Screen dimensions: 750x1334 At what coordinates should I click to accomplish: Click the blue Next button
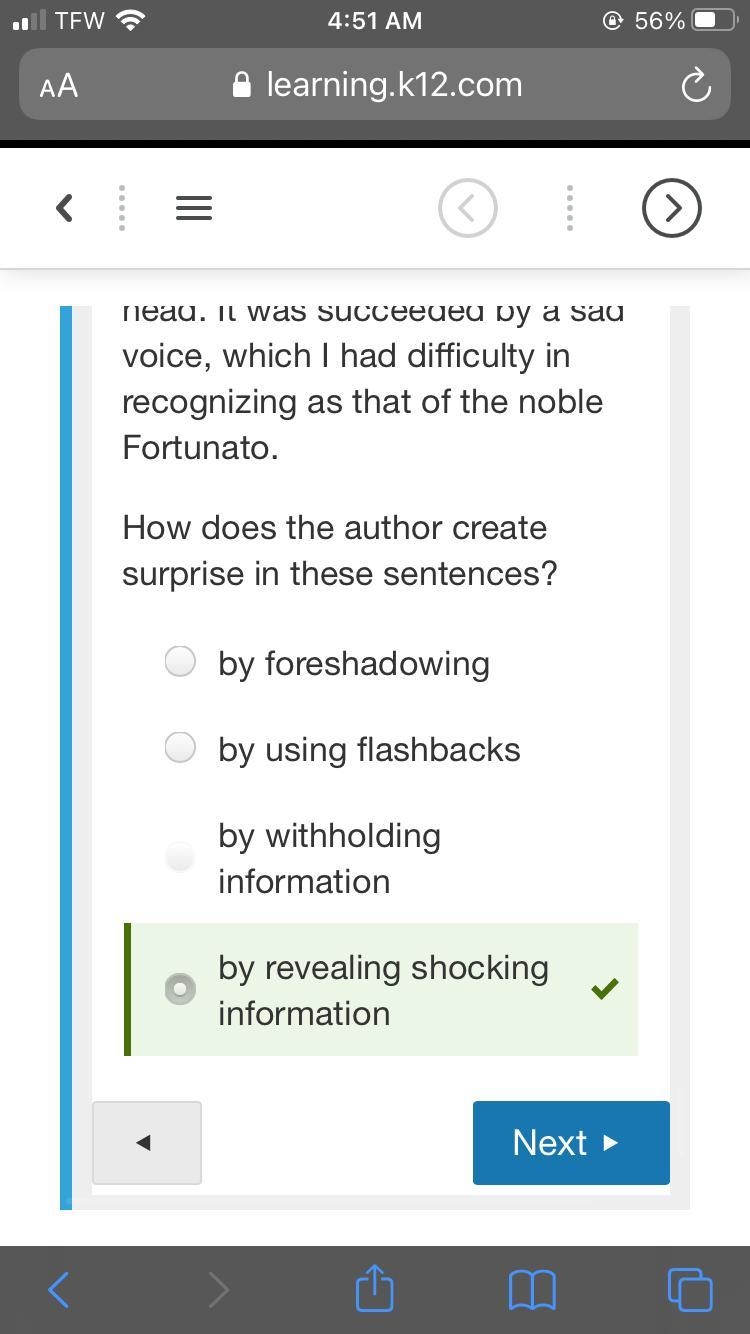[x=571, y=1143]
